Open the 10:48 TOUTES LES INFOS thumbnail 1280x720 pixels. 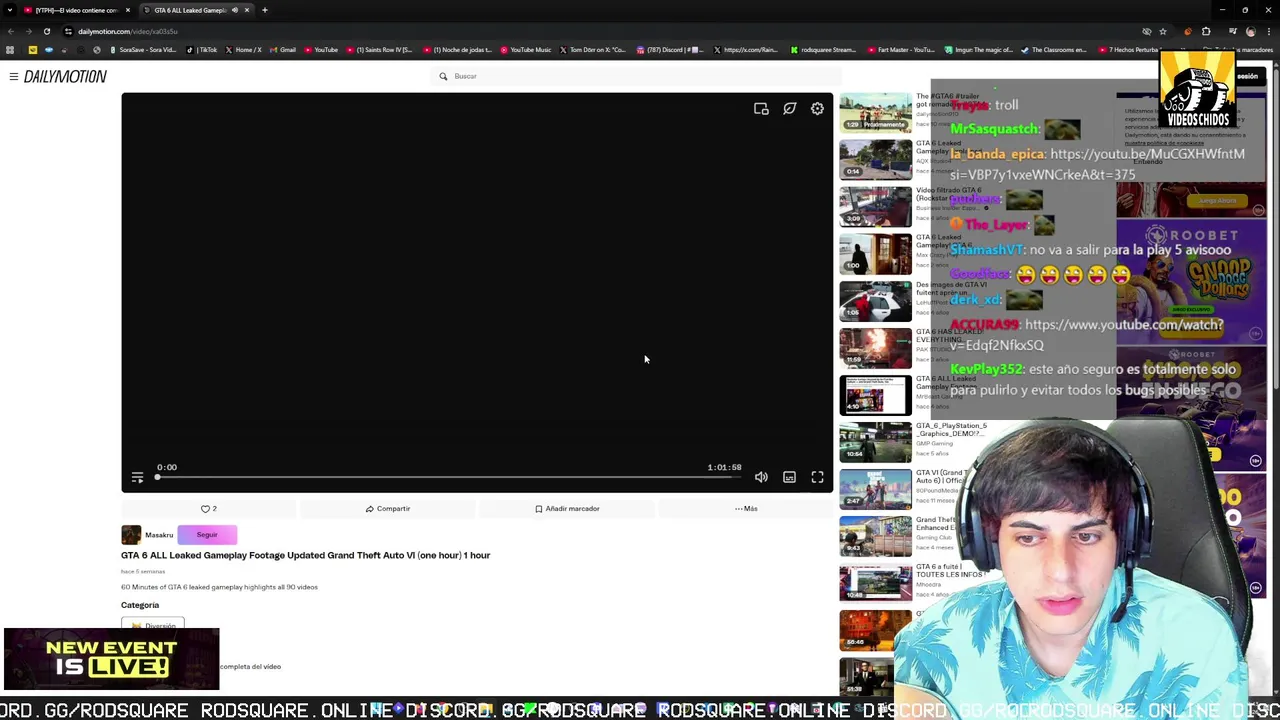pos(876,582)
